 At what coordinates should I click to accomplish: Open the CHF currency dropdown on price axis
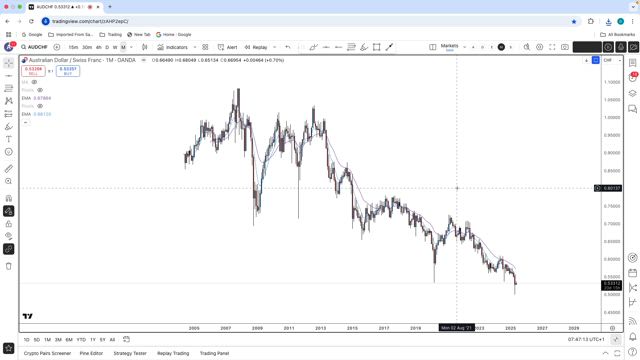coord(612,60)
